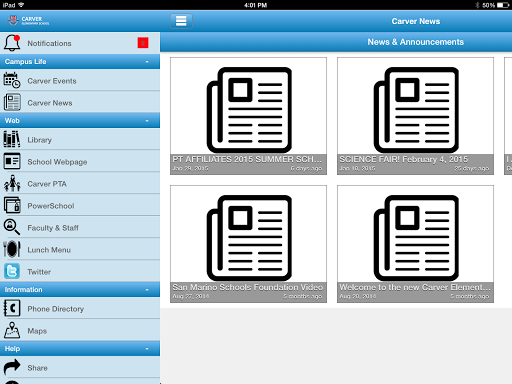The height and width of the screenshot is (384, 512).
Task: Open Faculty & Staff entry
Action: point(80,227)
